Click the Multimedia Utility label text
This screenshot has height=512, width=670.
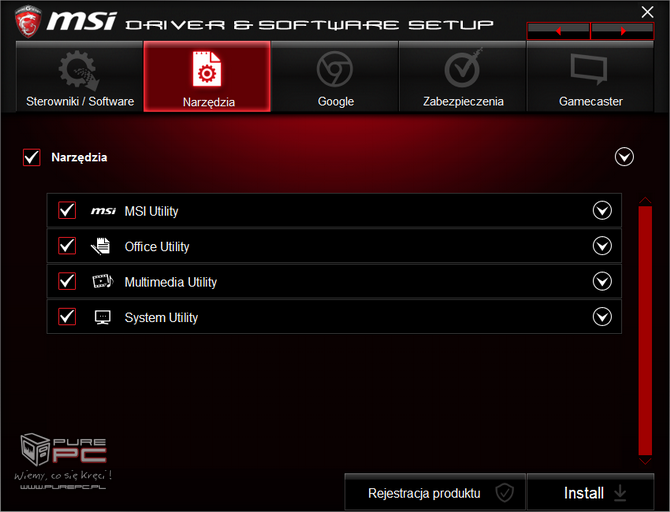coord(170,282)
